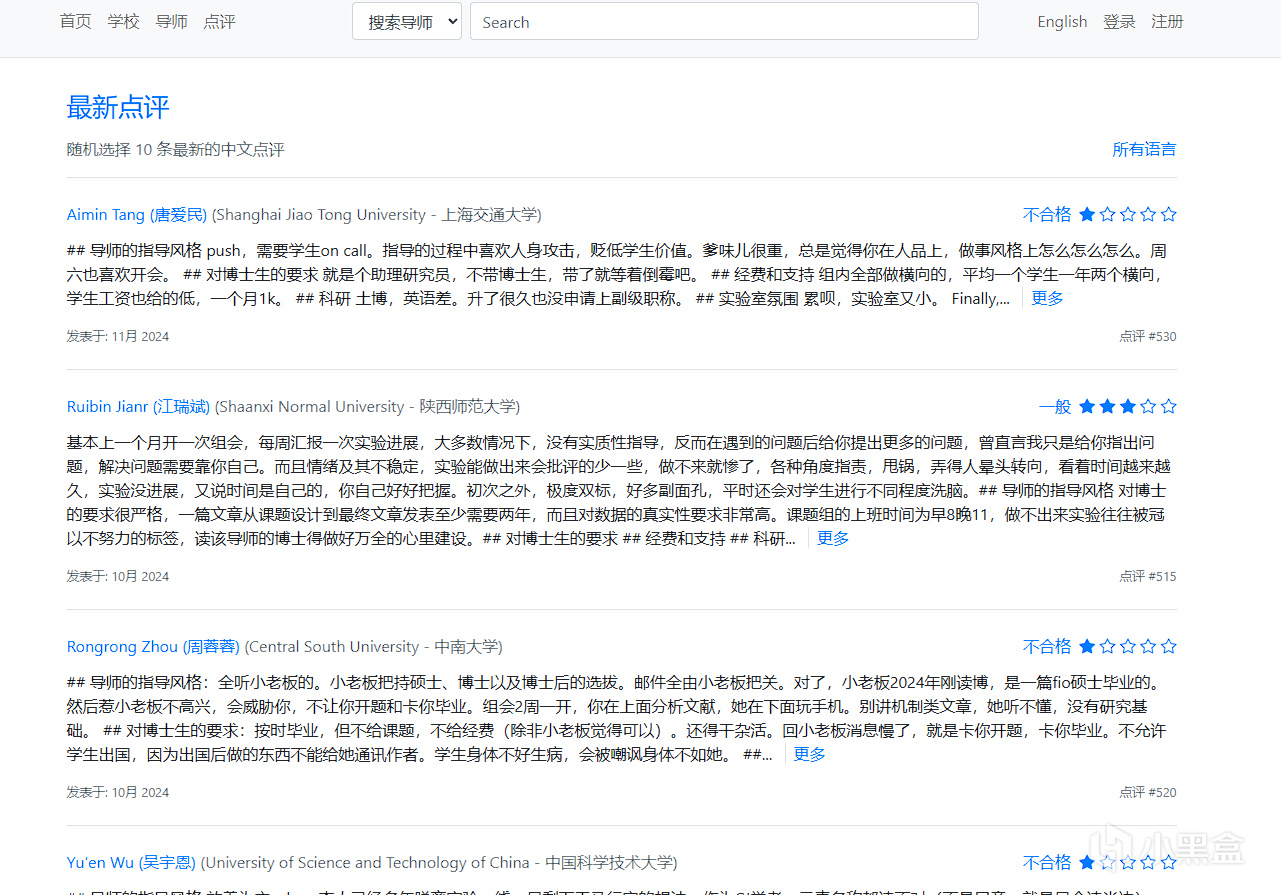Go to the 首页 home page
The height and width of the screenshot is (895, 1281).
(76, 22)
